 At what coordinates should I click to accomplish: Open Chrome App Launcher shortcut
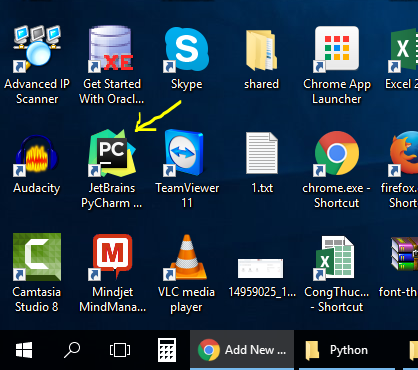pyautogui.click(x=337, y=49)
